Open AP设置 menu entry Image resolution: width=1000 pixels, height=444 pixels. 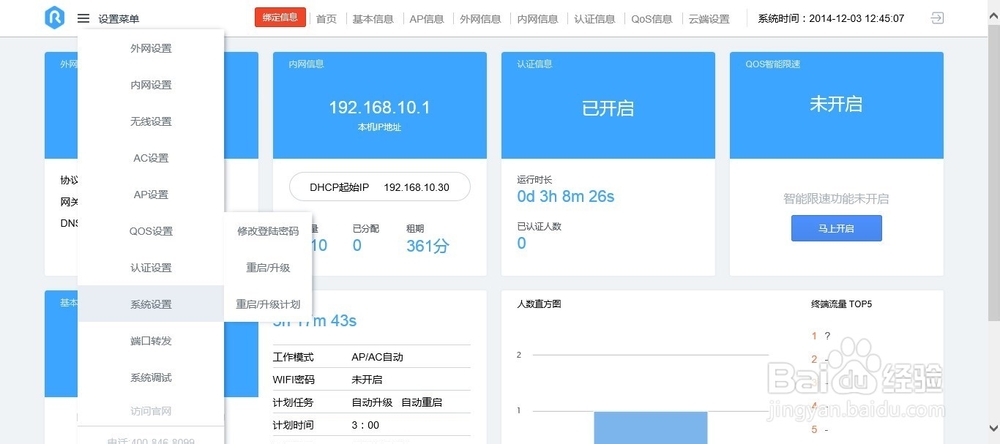[151, 195]
